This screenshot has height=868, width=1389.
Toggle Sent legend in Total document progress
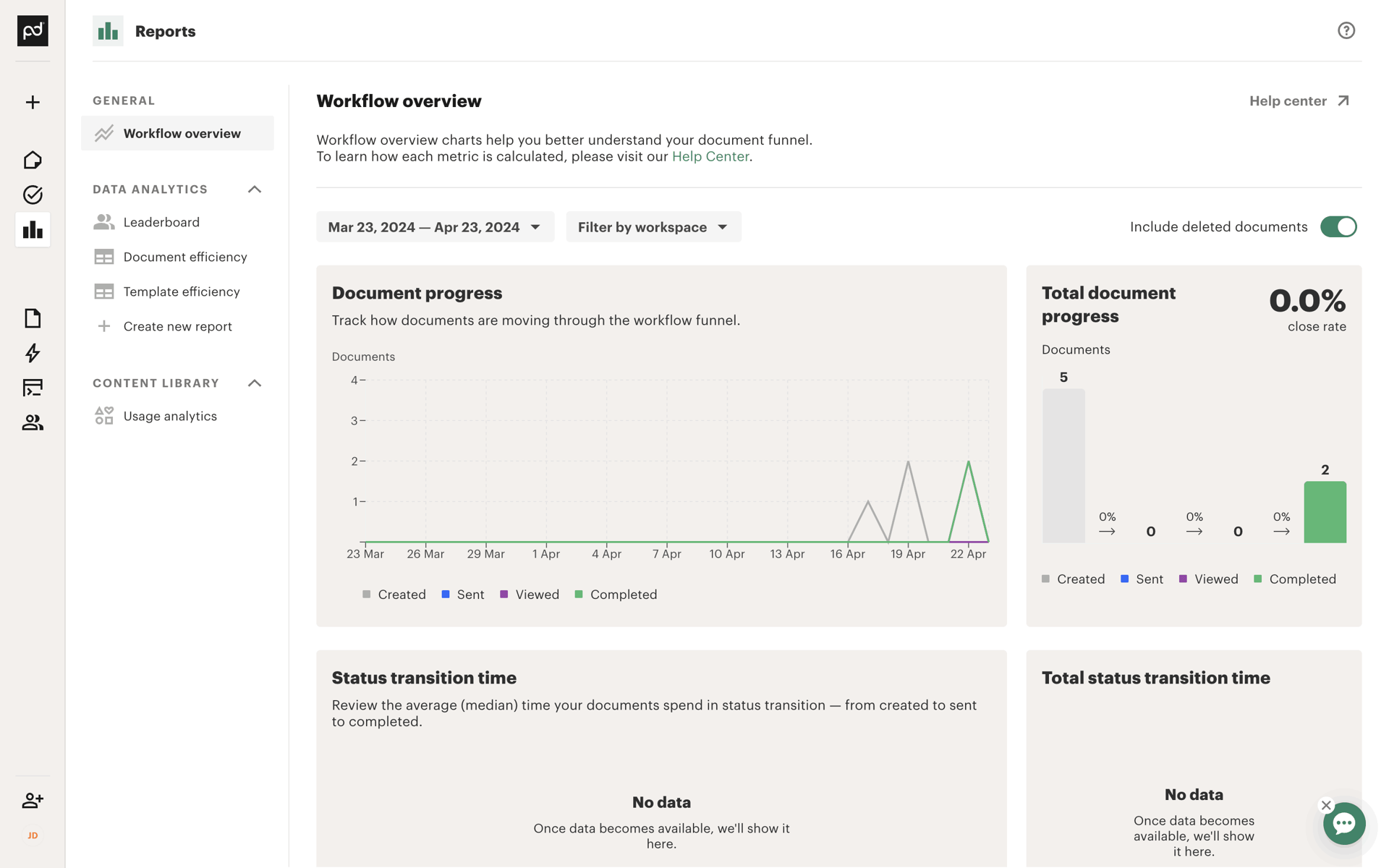pyautogui.click(x=1142, y=579)
